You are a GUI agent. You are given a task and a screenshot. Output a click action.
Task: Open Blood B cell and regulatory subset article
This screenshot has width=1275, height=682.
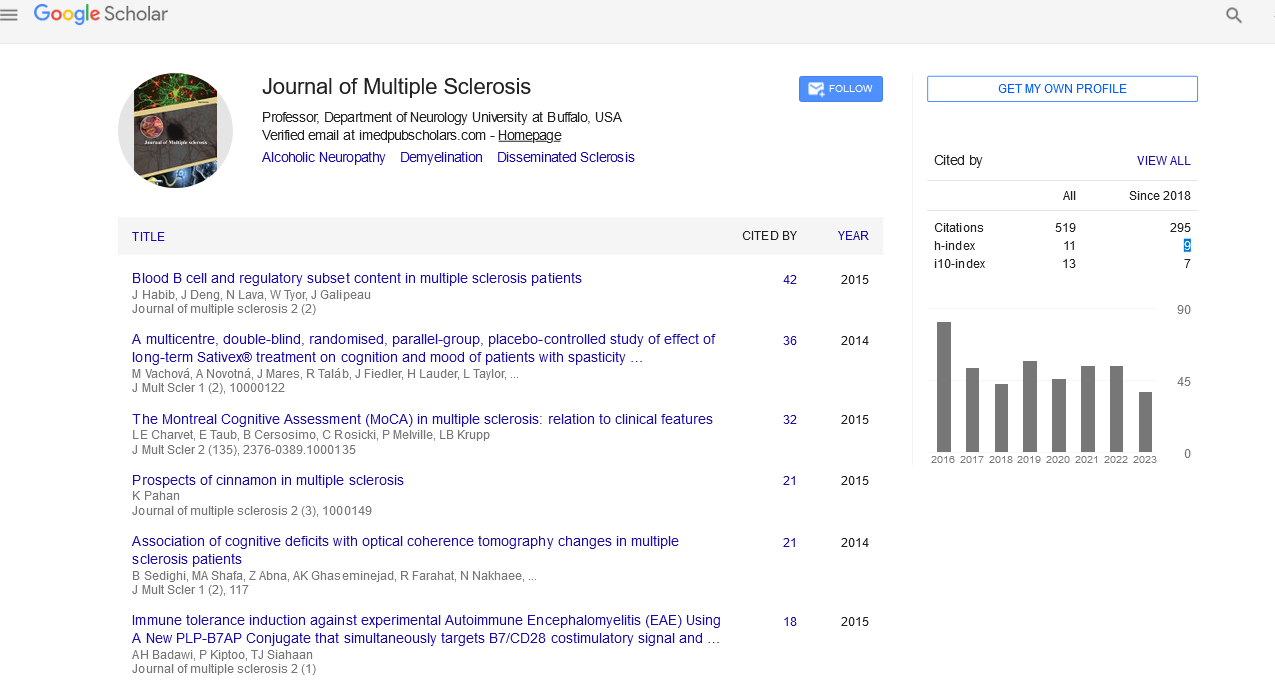click(356, 278)
